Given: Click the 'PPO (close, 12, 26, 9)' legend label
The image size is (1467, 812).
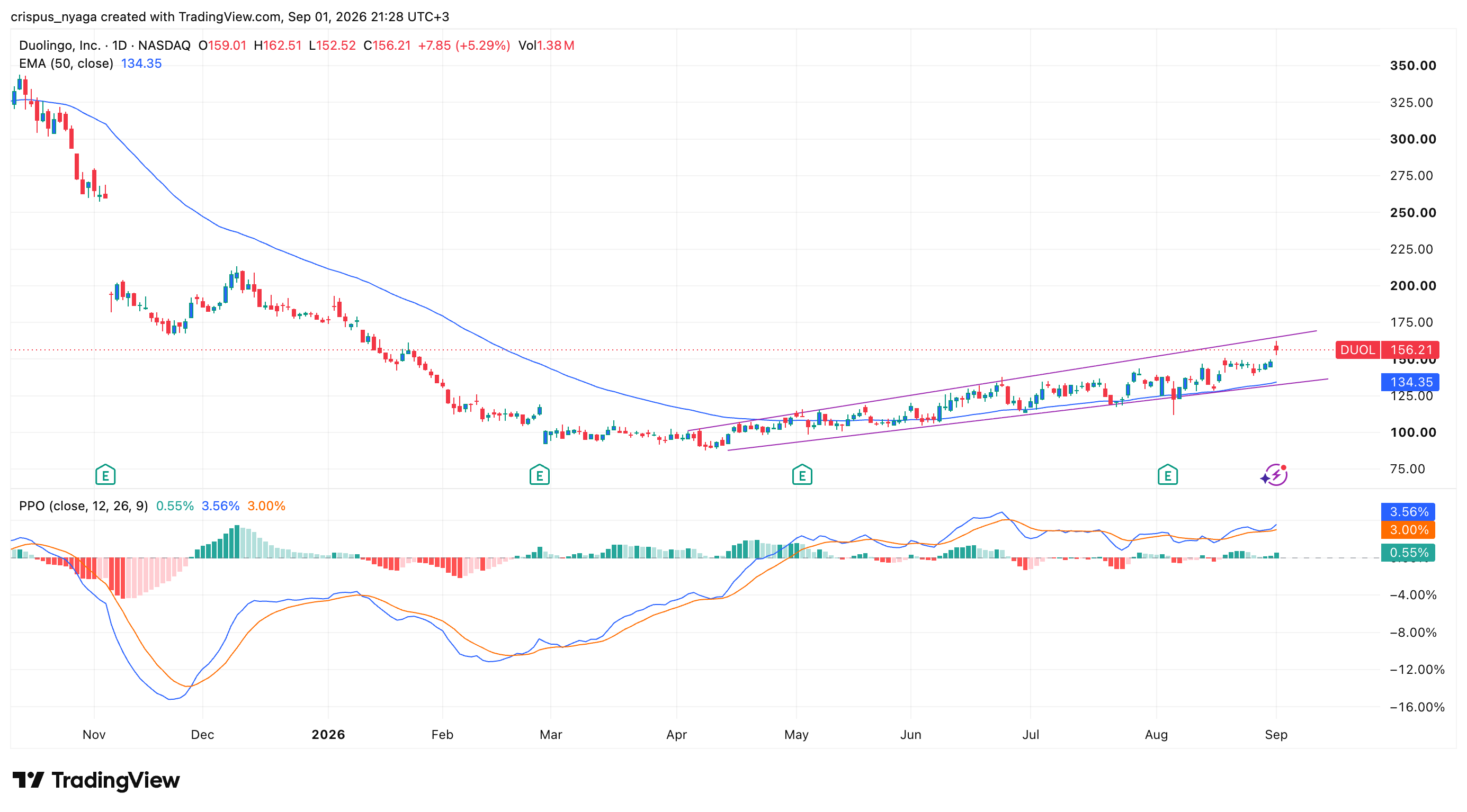Looking at the screenshot, I should pyautogui.click(x=84, y=506).
